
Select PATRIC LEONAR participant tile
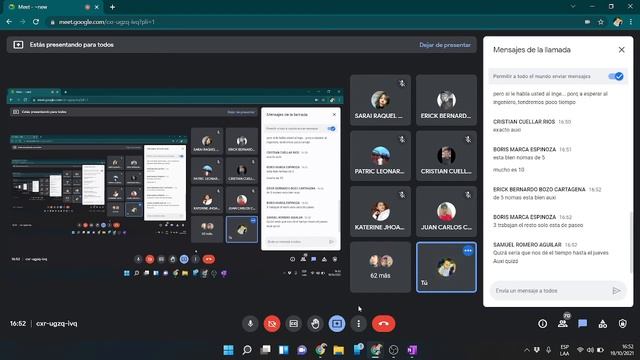coord(380,156)
